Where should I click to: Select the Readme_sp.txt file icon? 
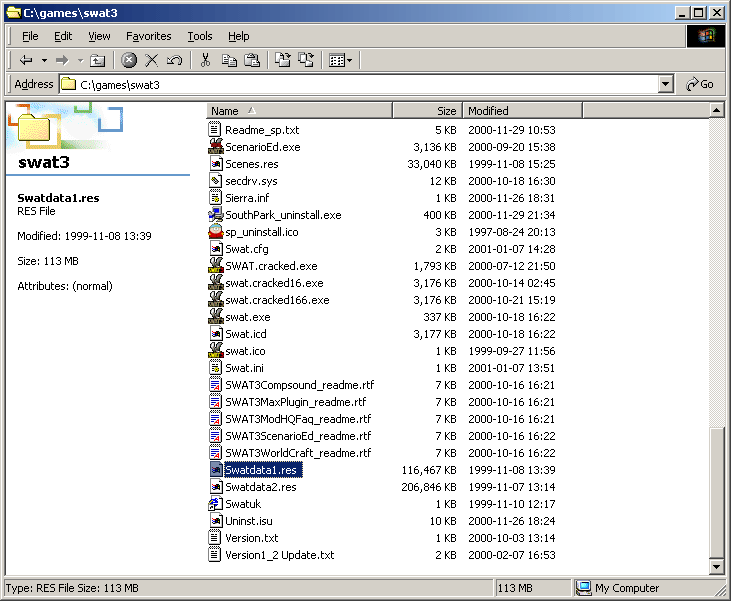click(x=214, y=129)
